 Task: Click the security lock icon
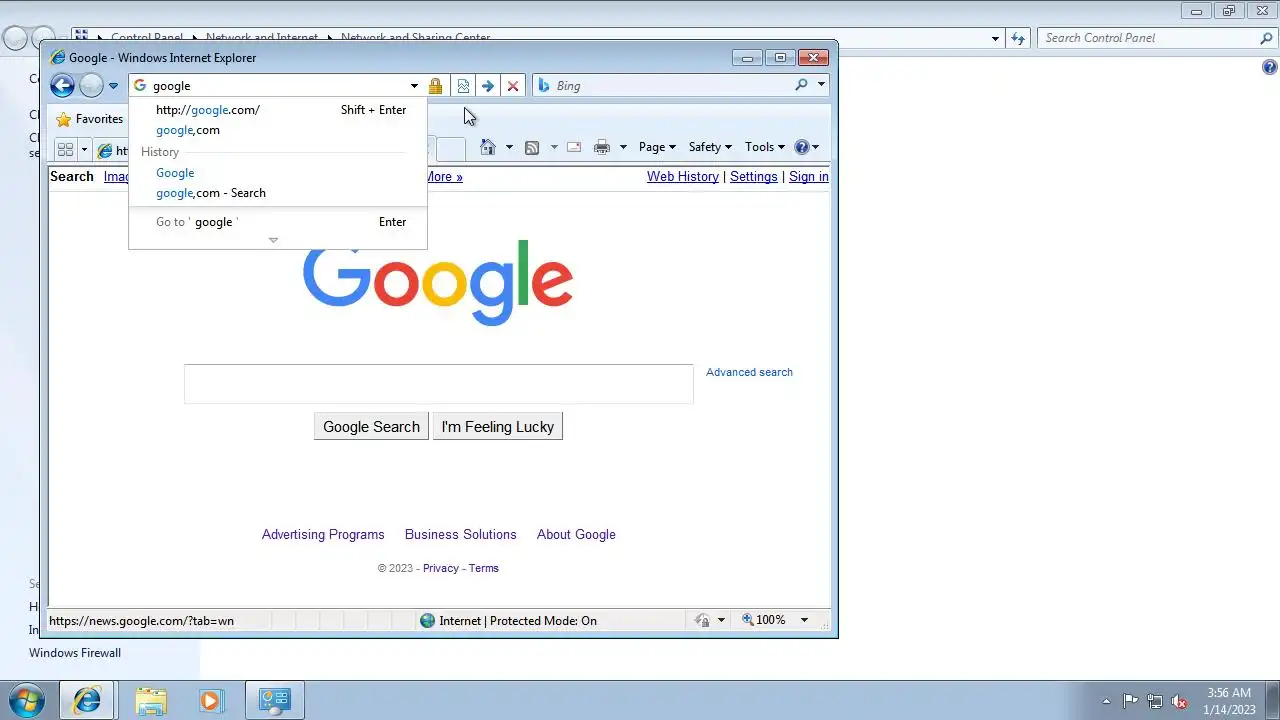click(x=435, y=86)
